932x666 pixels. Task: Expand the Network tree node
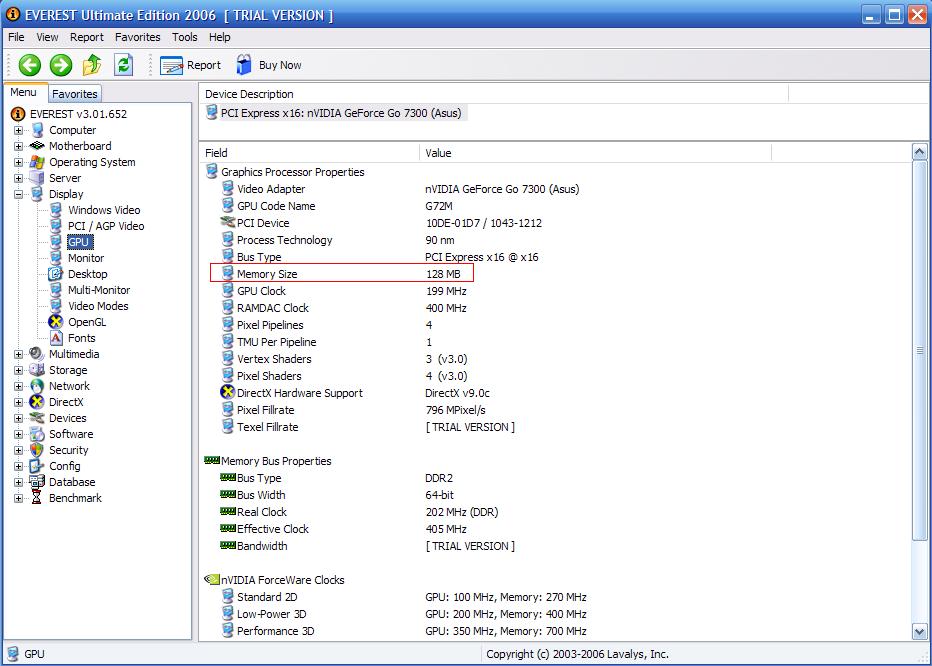[x=18, y=387]
